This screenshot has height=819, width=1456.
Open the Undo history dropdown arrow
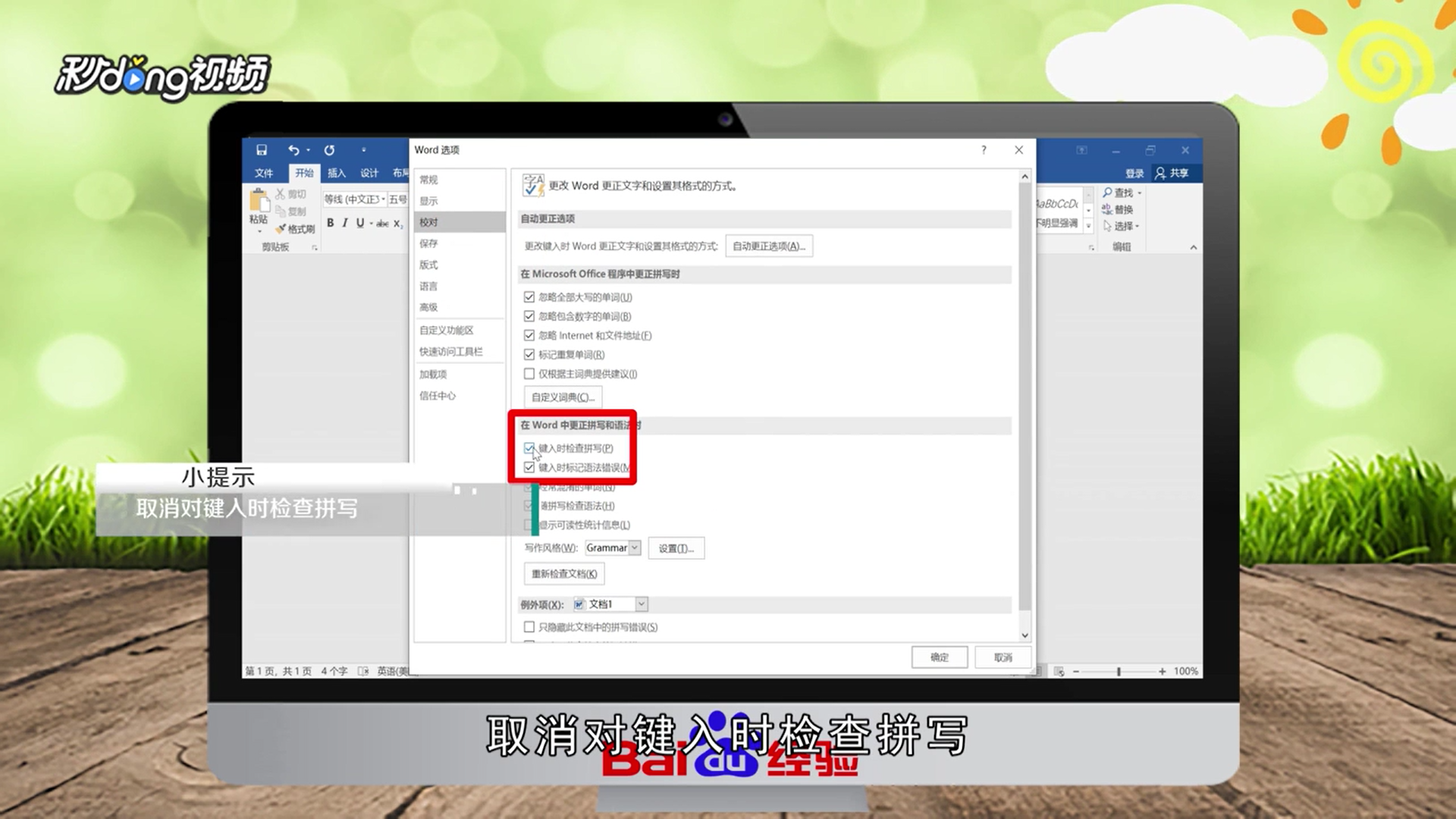tap(308, 150)
